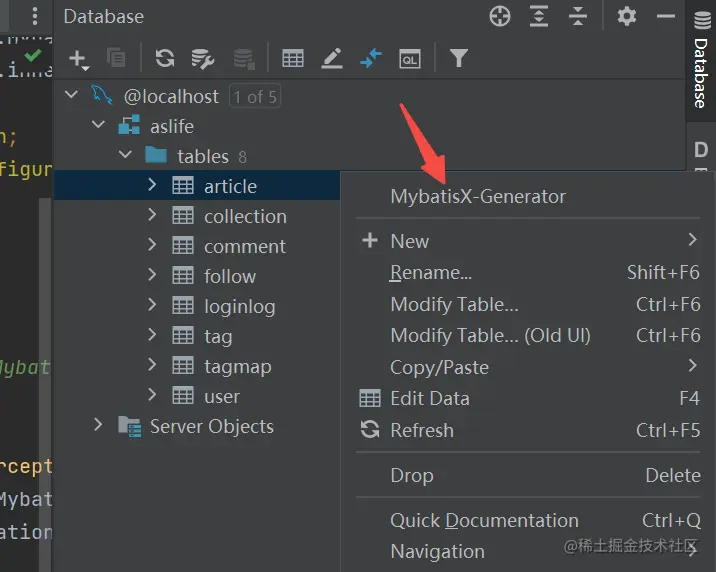Open the Copy/Paste submenu
Viewport: 716px width, 572px height.
528,367
